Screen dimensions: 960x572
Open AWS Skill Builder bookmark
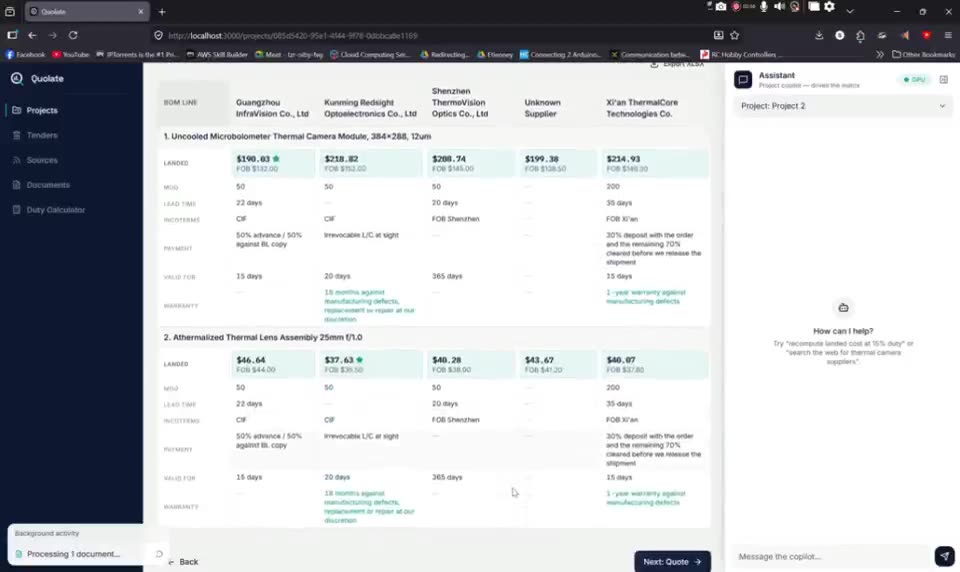click(217, 55)
